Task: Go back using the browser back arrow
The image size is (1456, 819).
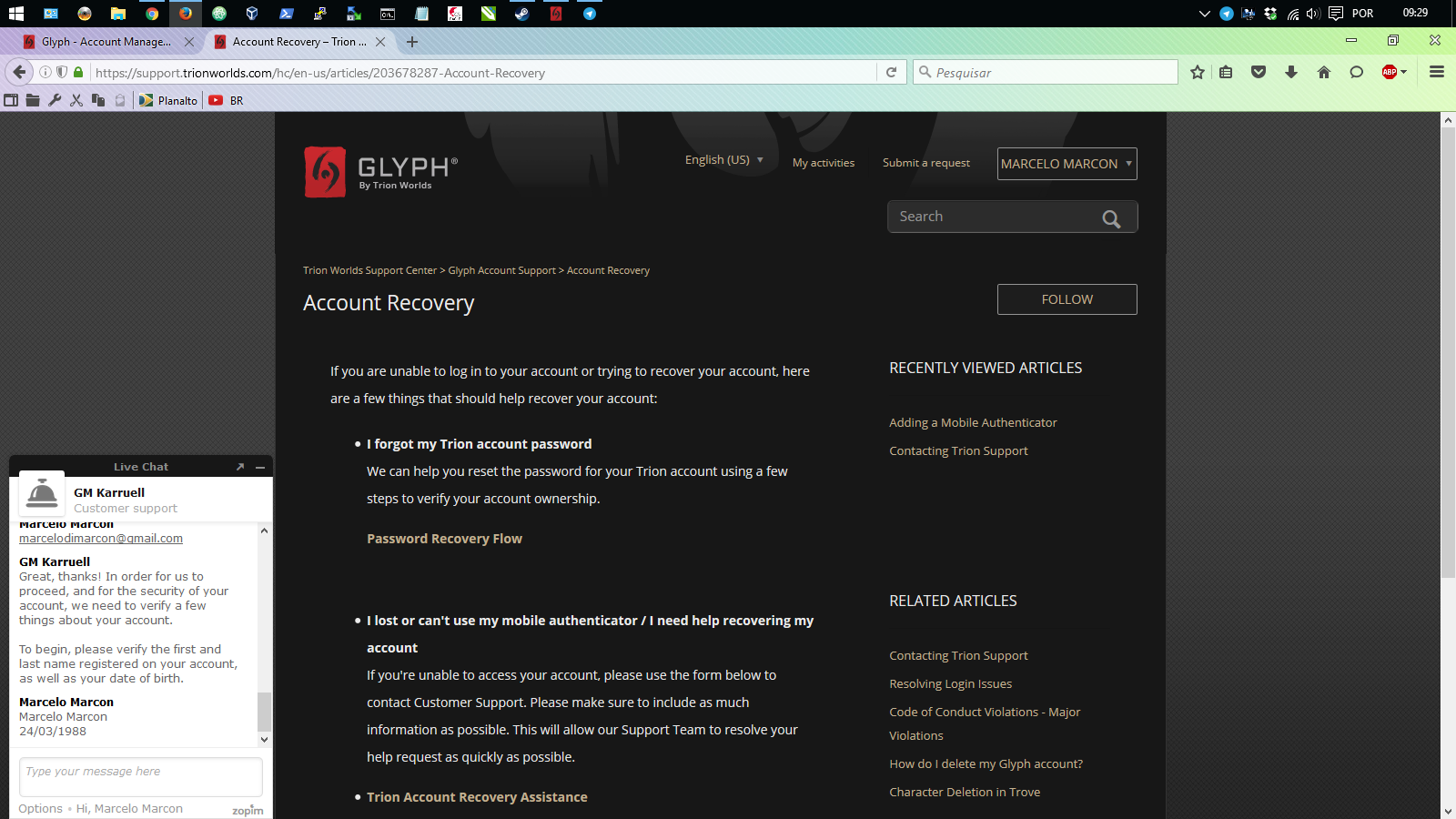Action: click(x=19, y=72)
